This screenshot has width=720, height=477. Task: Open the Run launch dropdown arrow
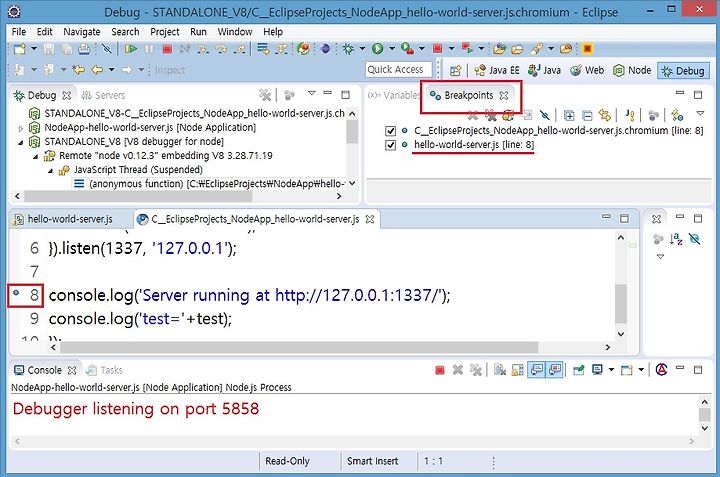[392, 49]
